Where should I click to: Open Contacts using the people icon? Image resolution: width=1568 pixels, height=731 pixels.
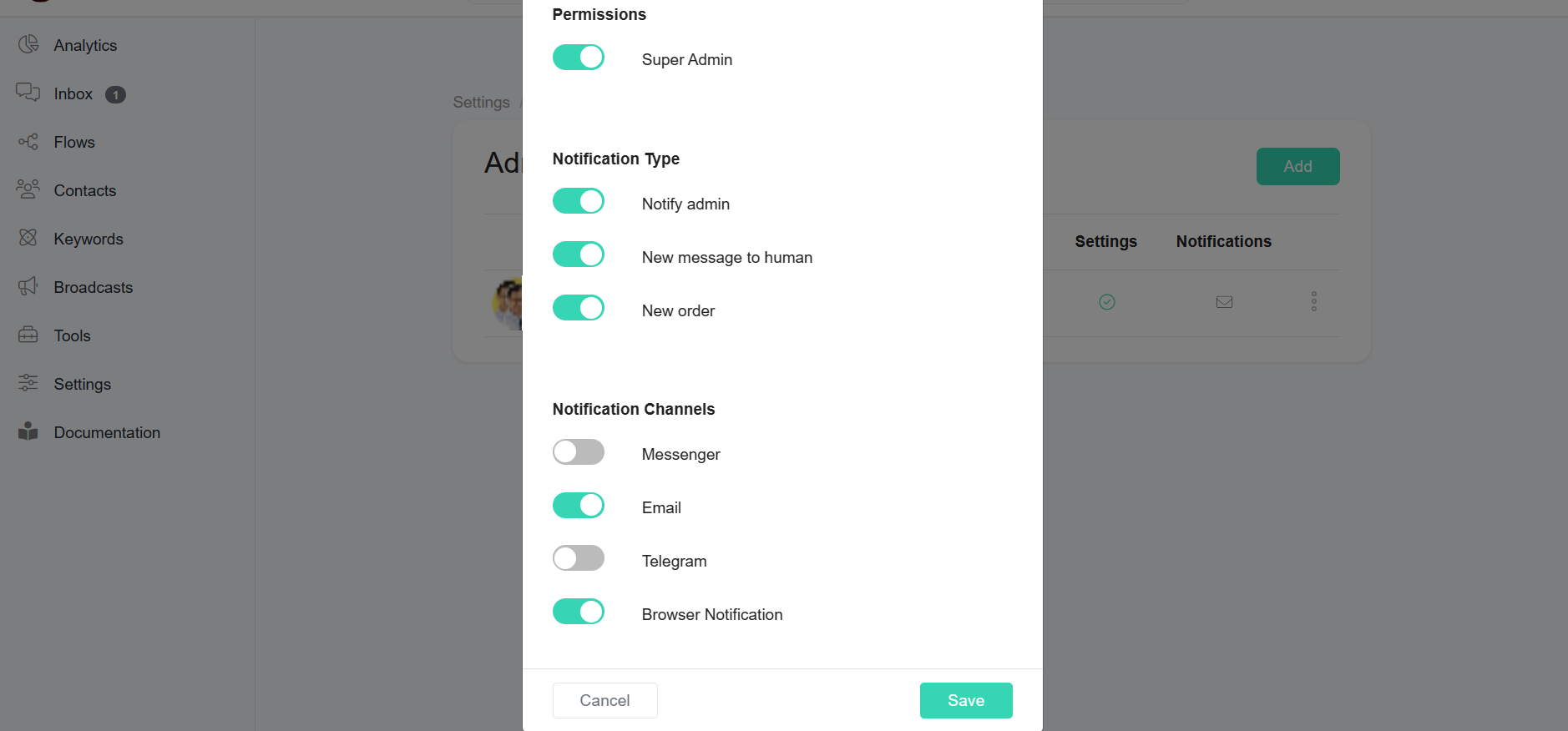tap(28, 189)
